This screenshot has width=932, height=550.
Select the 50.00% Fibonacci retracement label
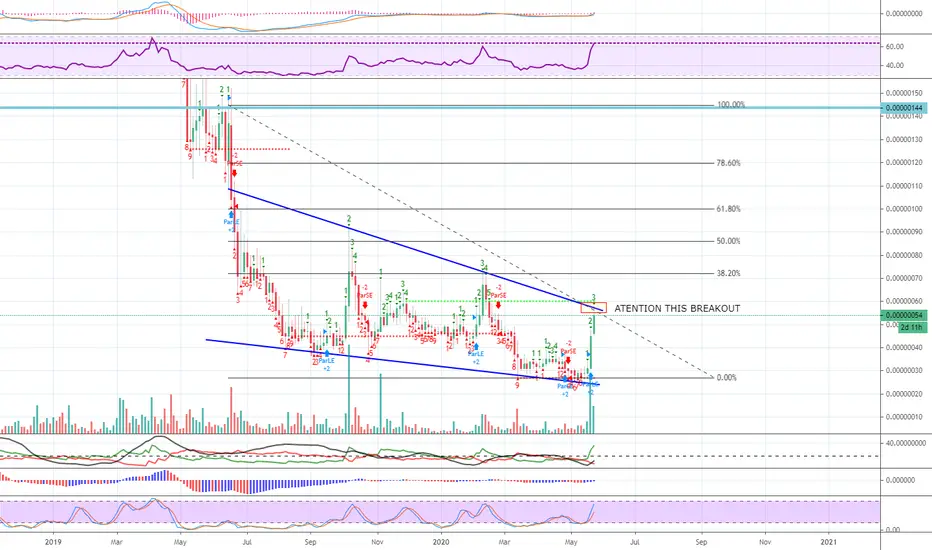click(729, 241)
